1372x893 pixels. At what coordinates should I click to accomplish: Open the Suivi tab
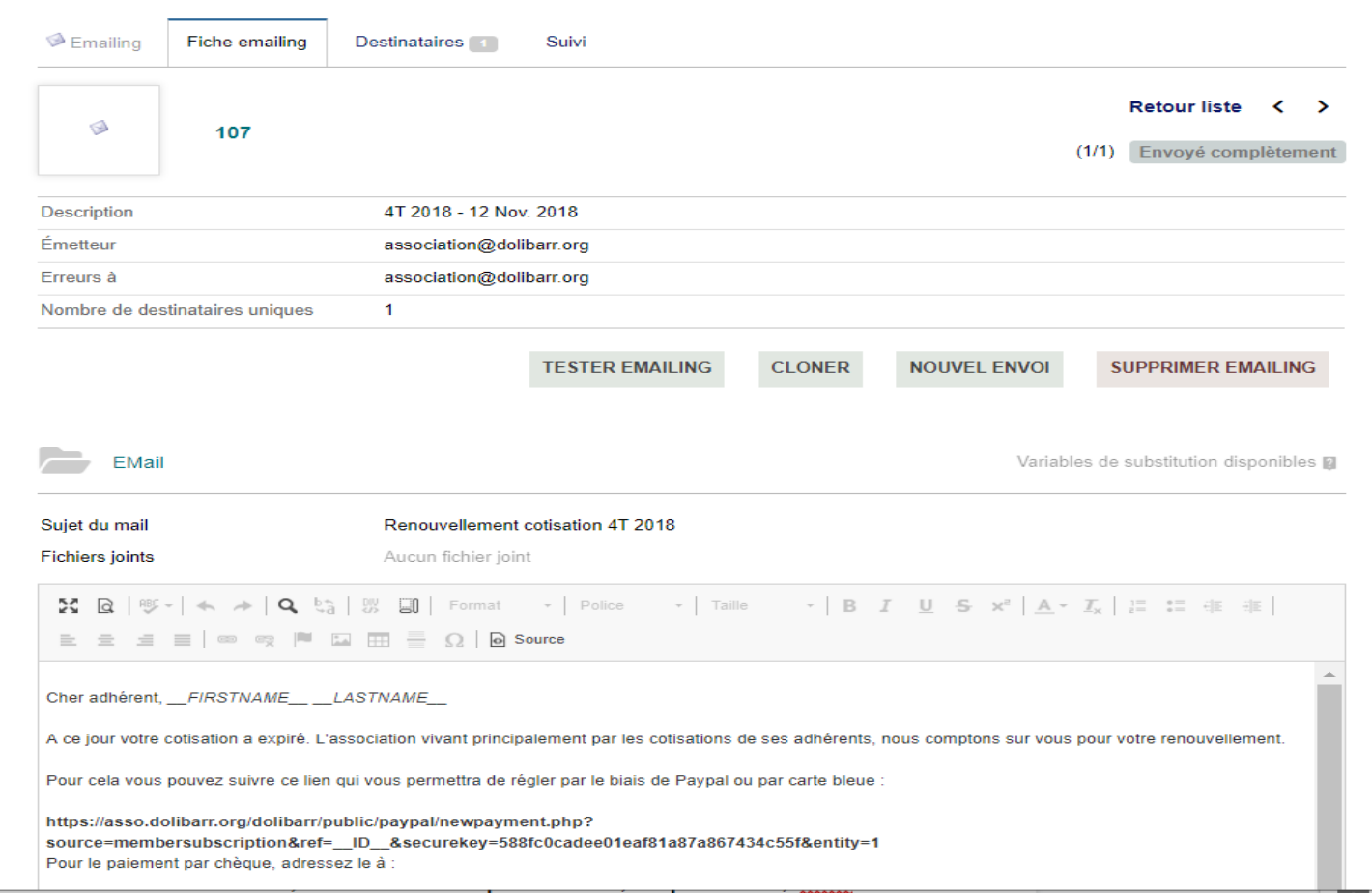pos(566,43)
